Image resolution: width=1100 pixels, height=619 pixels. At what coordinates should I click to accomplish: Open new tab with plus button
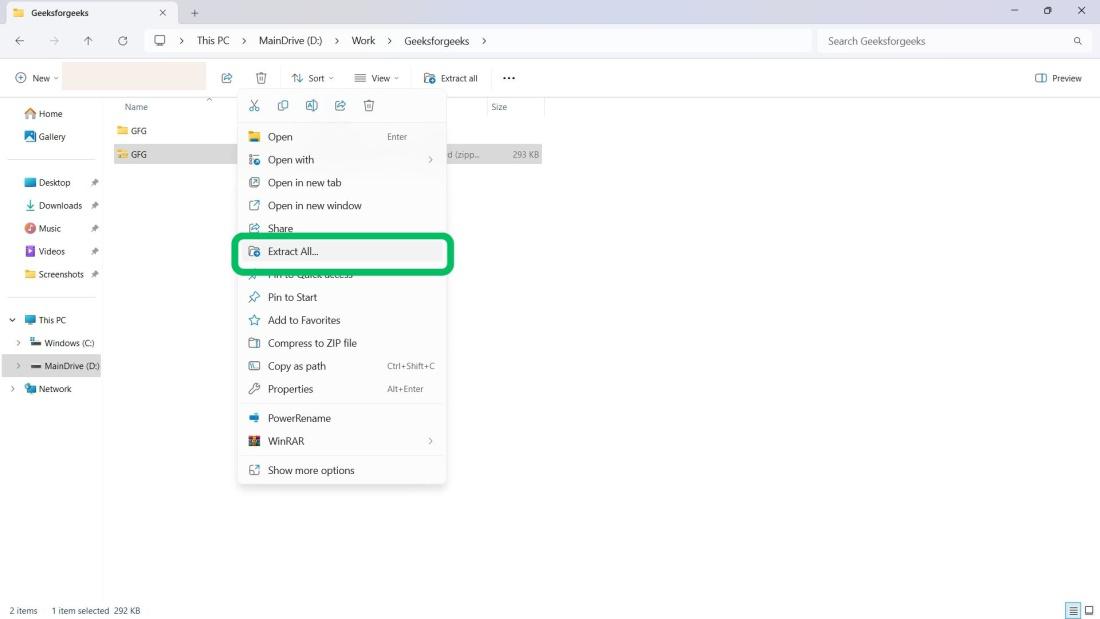[194, 13]
